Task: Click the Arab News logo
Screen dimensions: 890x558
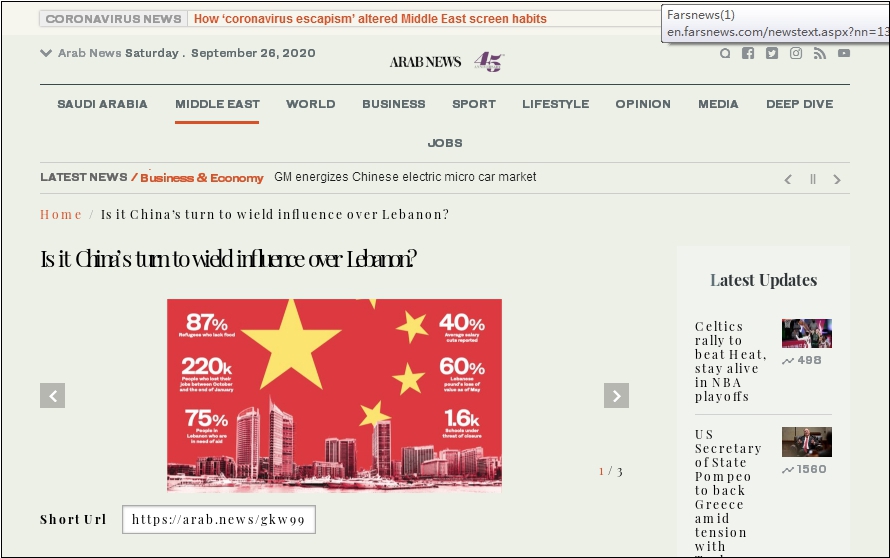Action: click(x=425, y=62)
